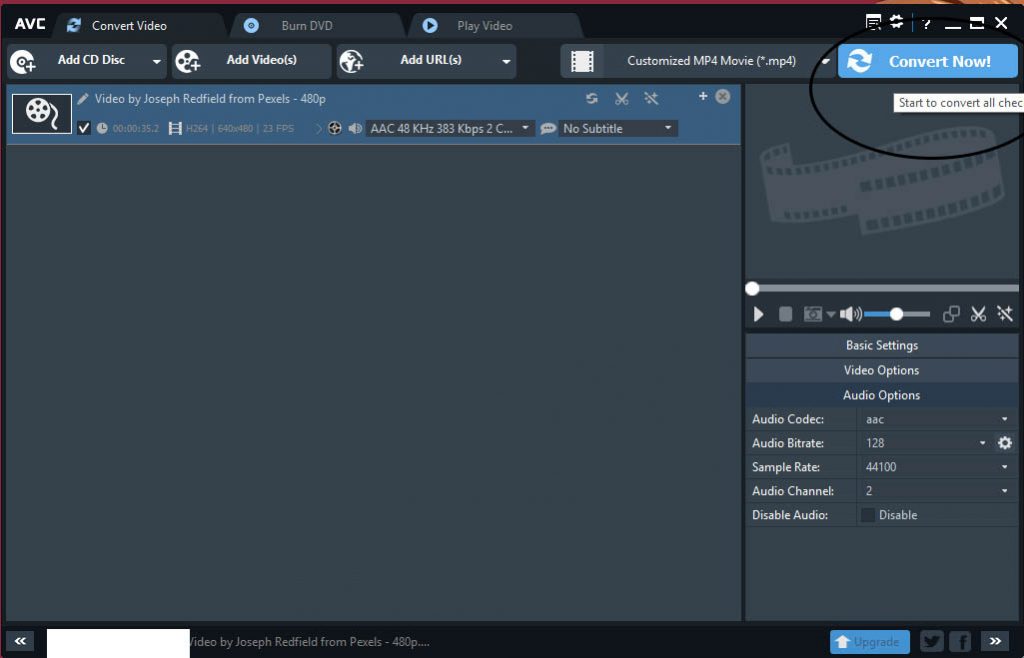Click the options arrows icon in title bar
Image resolution: width=1024 pixels, height=658 pixels.
(x=897, y=22)
